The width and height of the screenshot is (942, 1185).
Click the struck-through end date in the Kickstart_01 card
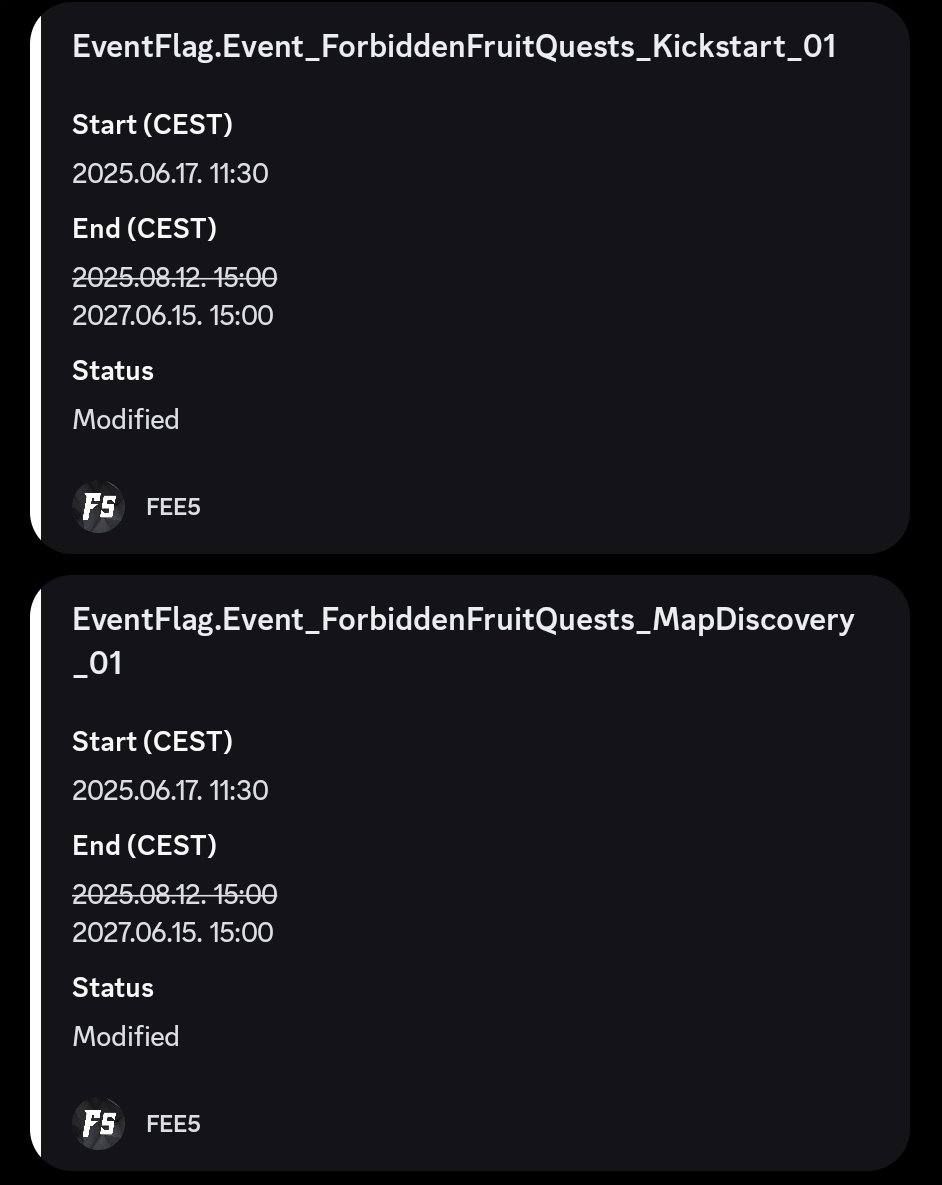pos(175,277)
